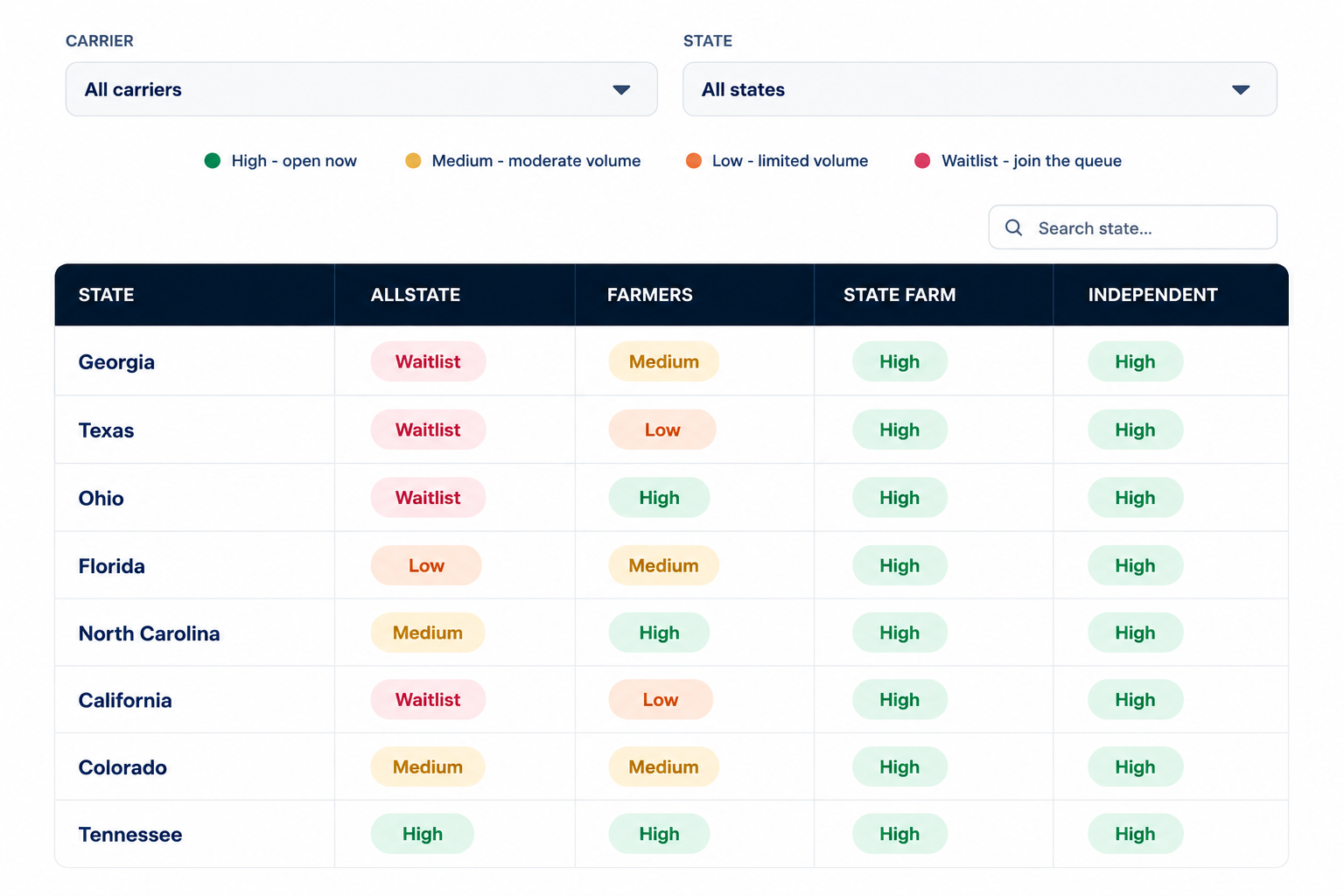Screen dimensions: 1344x896
Task: Click the red Waitlist legend dot
Action: point(922,160)
